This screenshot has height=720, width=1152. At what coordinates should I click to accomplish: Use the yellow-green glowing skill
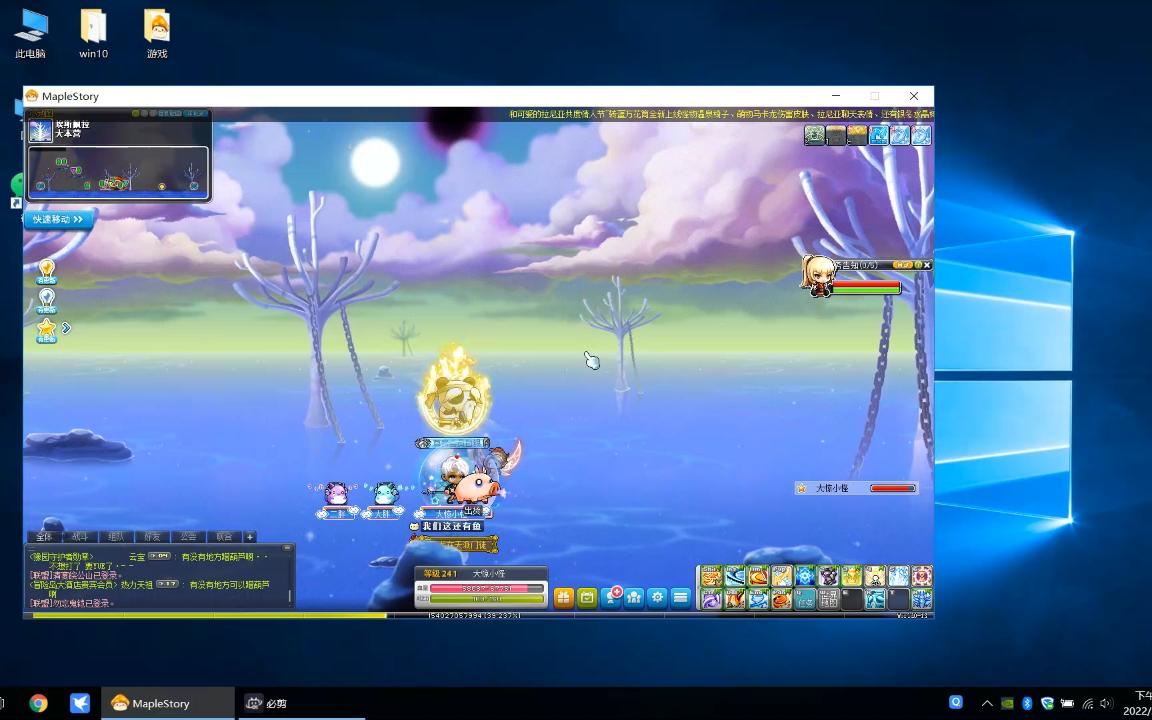click(852, 576)
